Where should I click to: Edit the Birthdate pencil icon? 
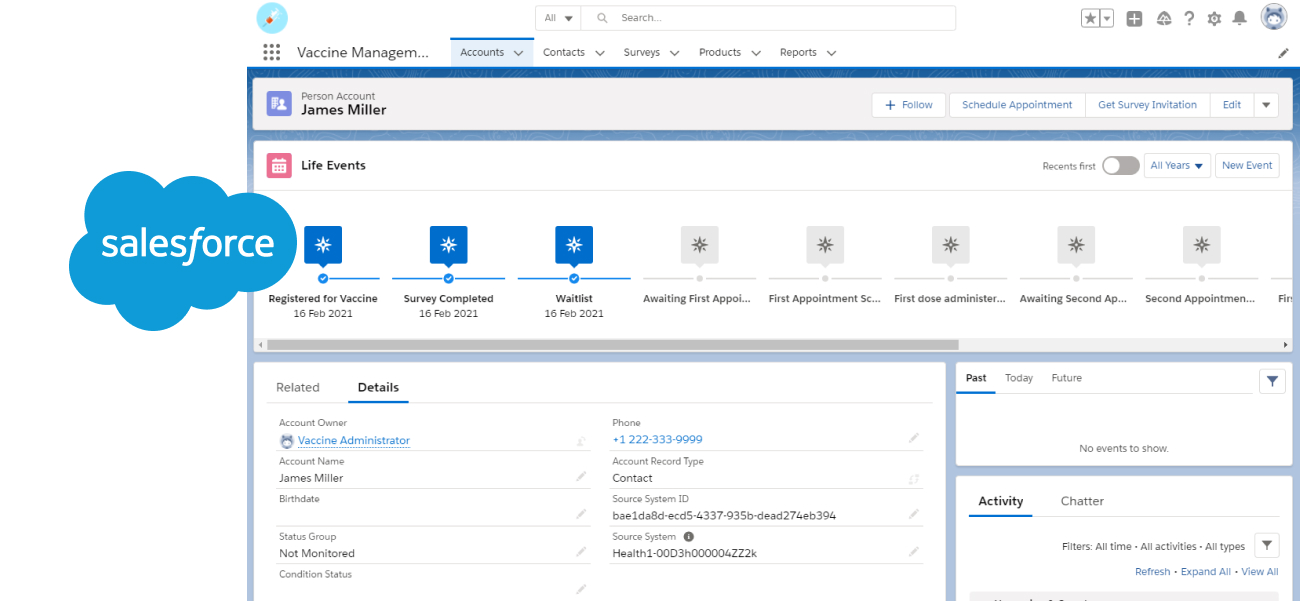(x=581, y=514)
